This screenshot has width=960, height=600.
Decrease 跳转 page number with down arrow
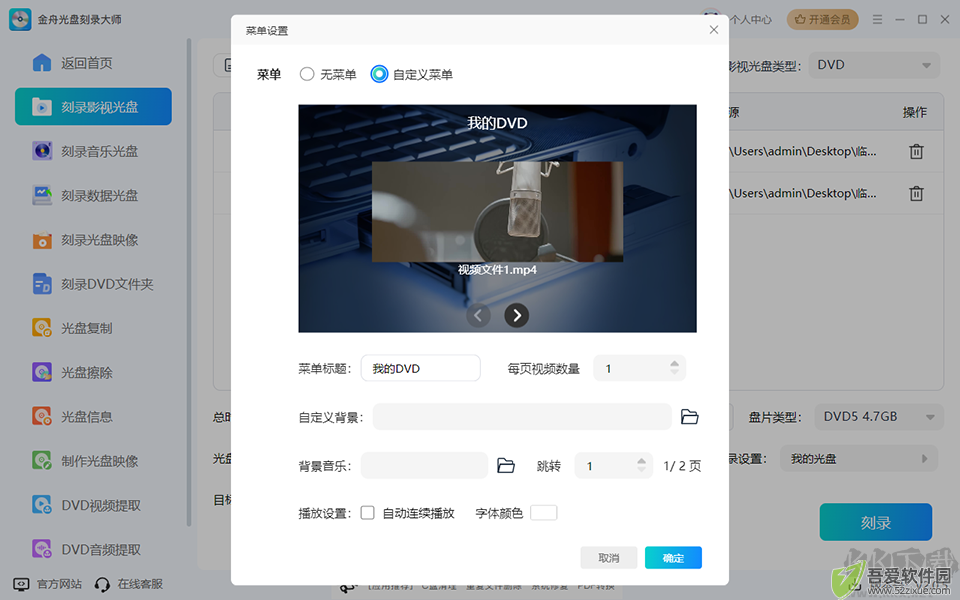641,470
